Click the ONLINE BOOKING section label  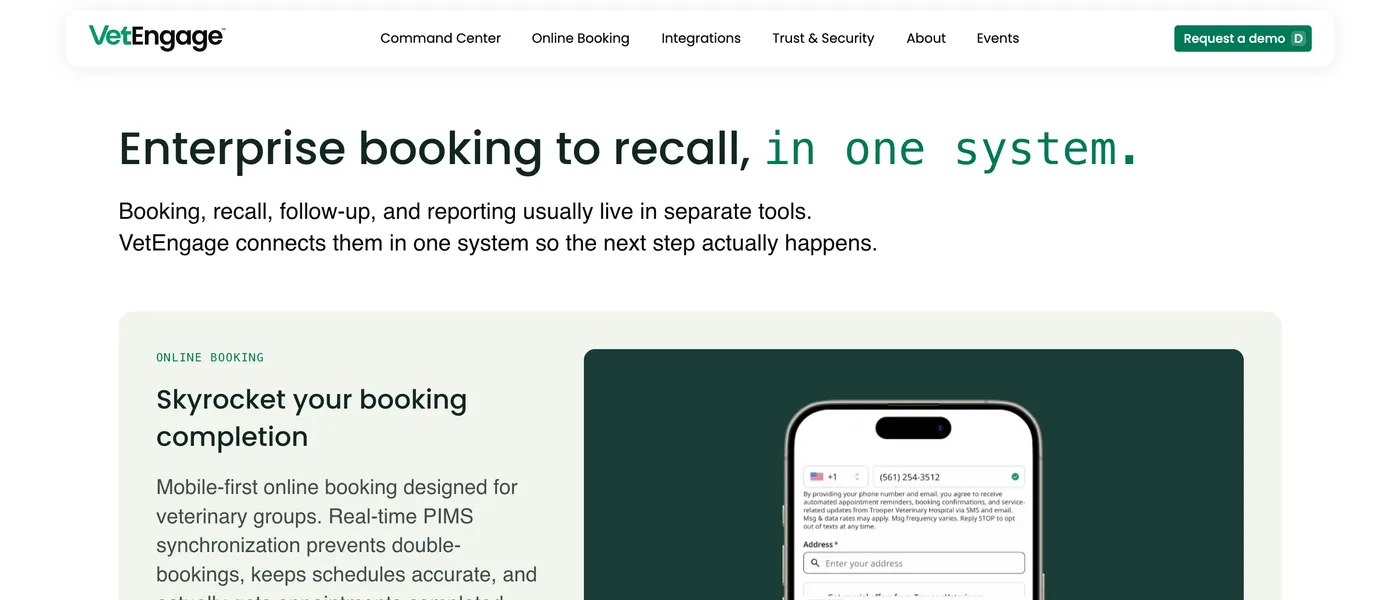click(210, 357)
